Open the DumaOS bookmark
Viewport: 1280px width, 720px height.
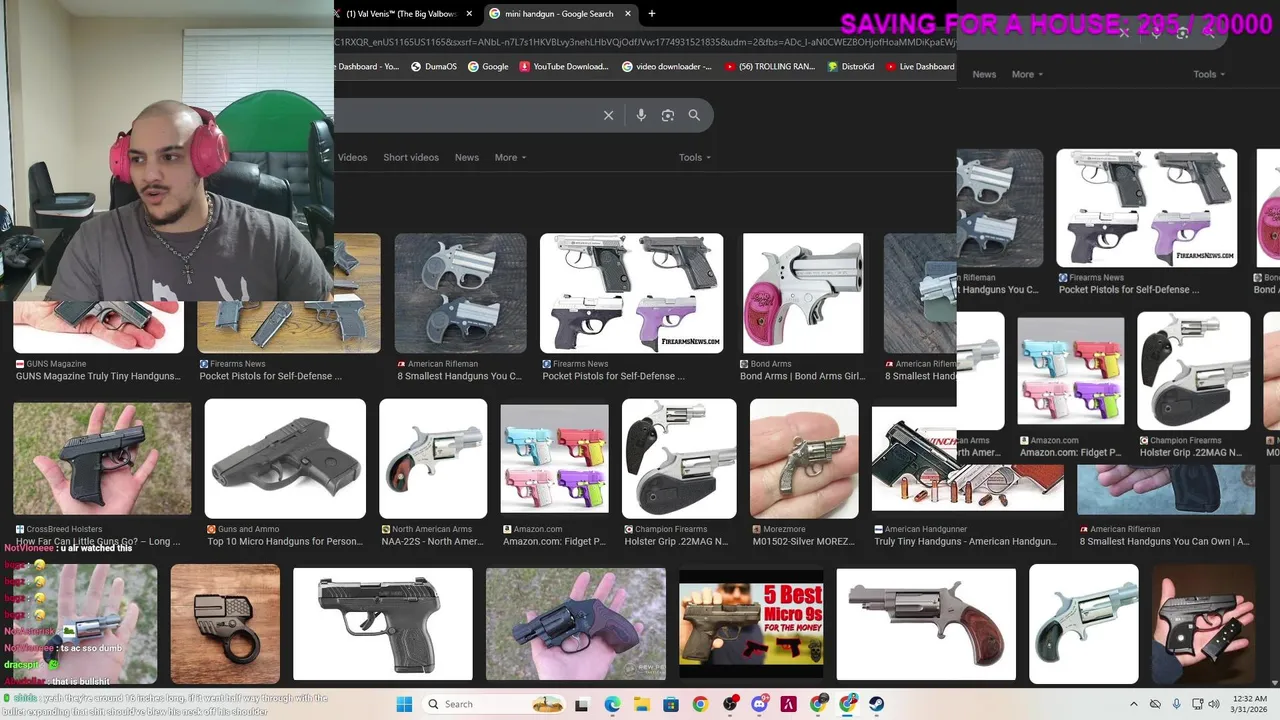tap(433, 67)
